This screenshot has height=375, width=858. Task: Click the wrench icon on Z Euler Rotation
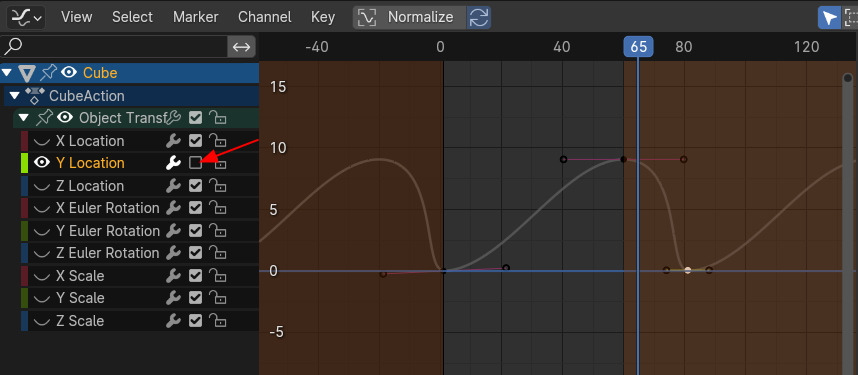173,253
